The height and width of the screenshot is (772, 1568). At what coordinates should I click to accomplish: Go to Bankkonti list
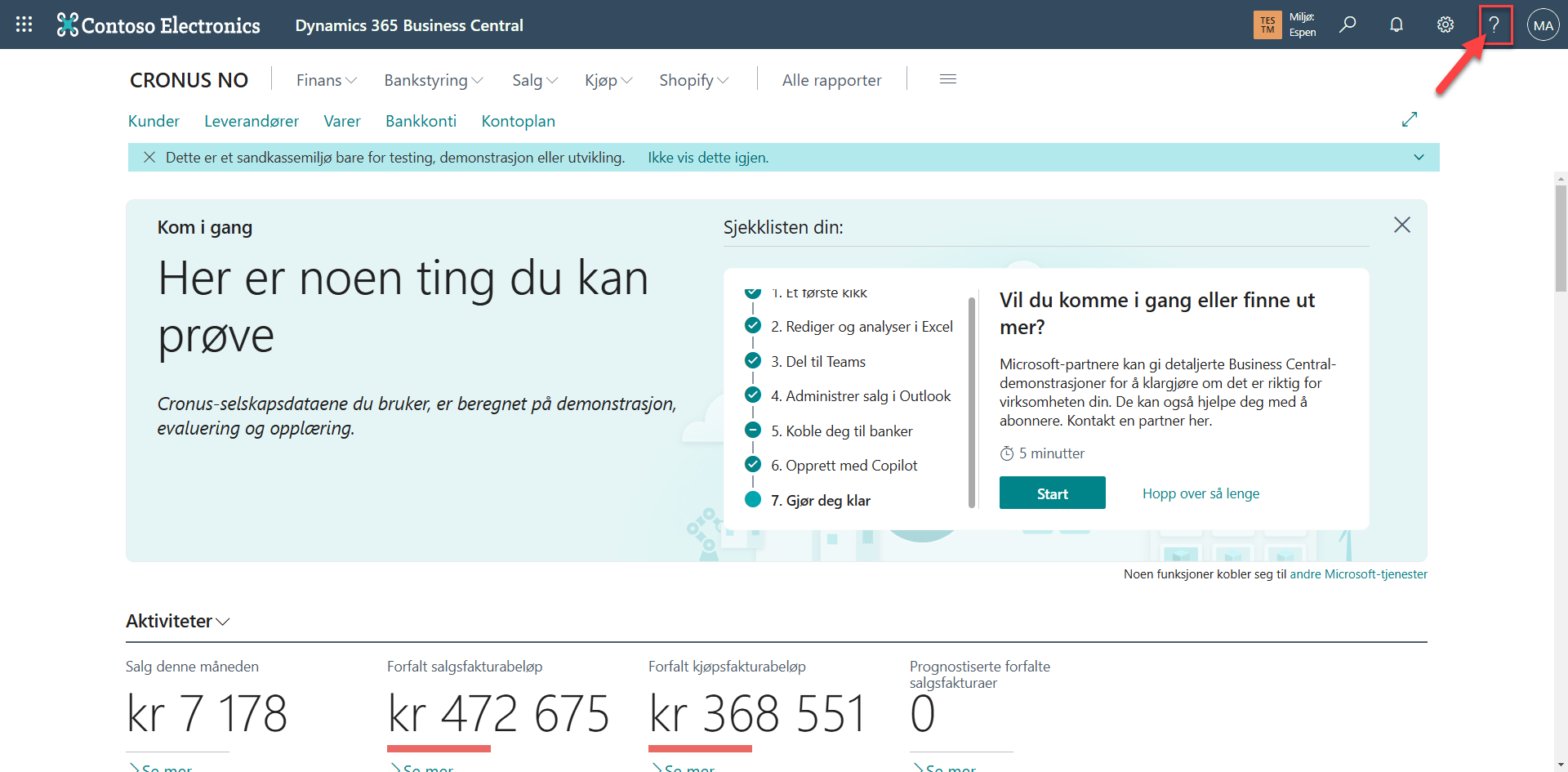[x=421, y=121]
